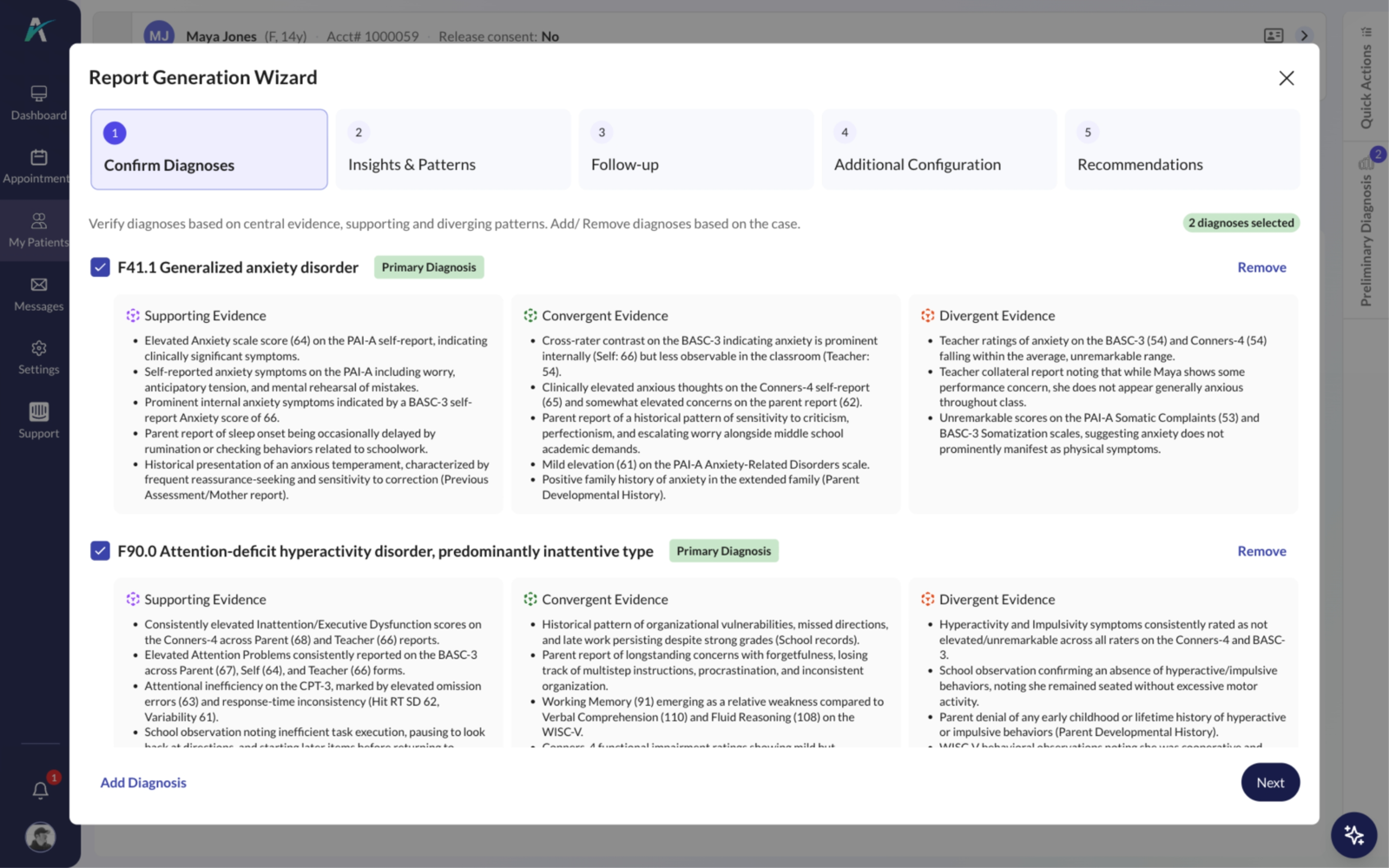Select step 1 Confirm Diagnoses
The image size is (1389, 868).
coord(209,149)
